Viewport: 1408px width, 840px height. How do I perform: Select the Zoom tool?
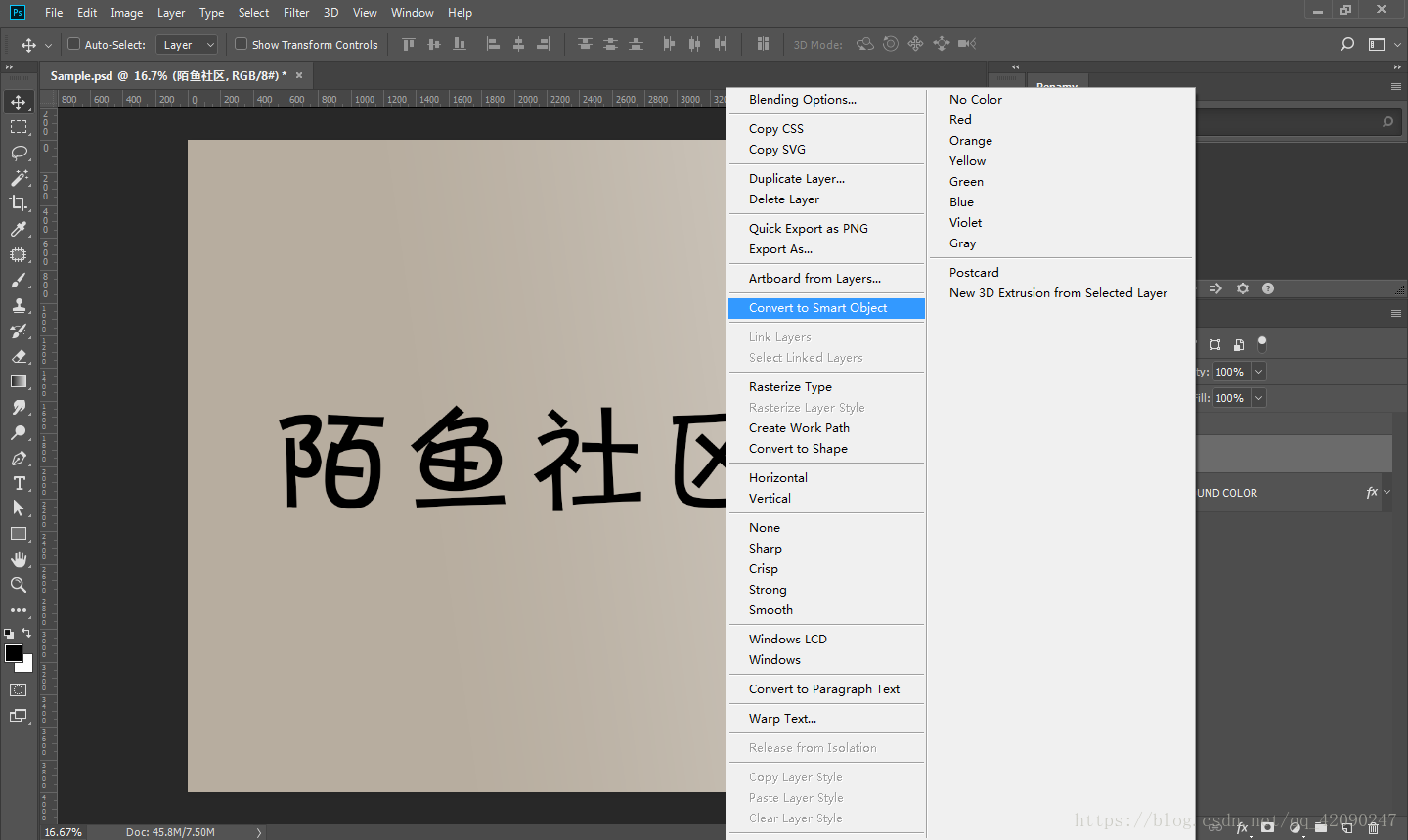[x=19, y=585]
